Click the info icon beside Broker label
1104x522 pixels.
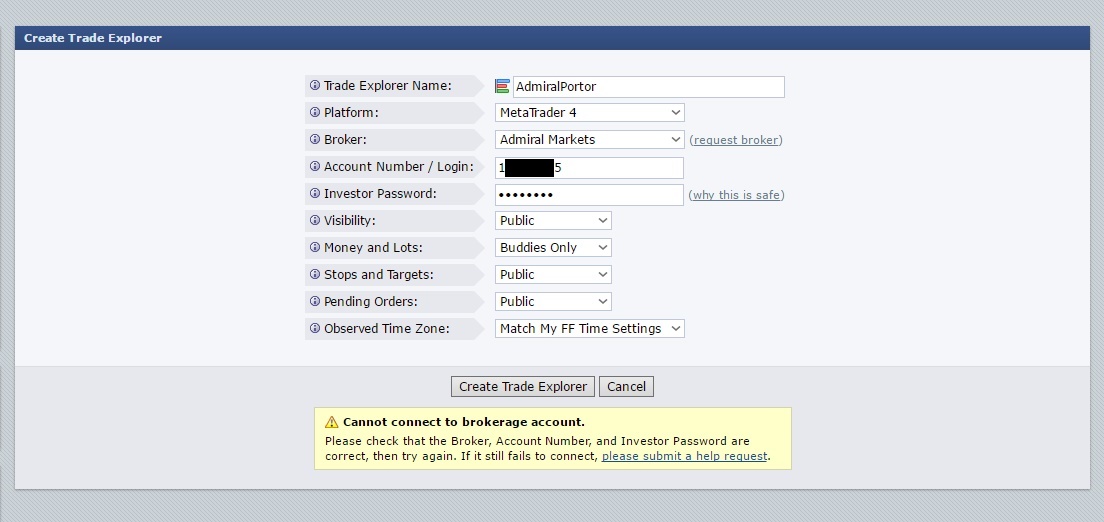pos(315,139)
